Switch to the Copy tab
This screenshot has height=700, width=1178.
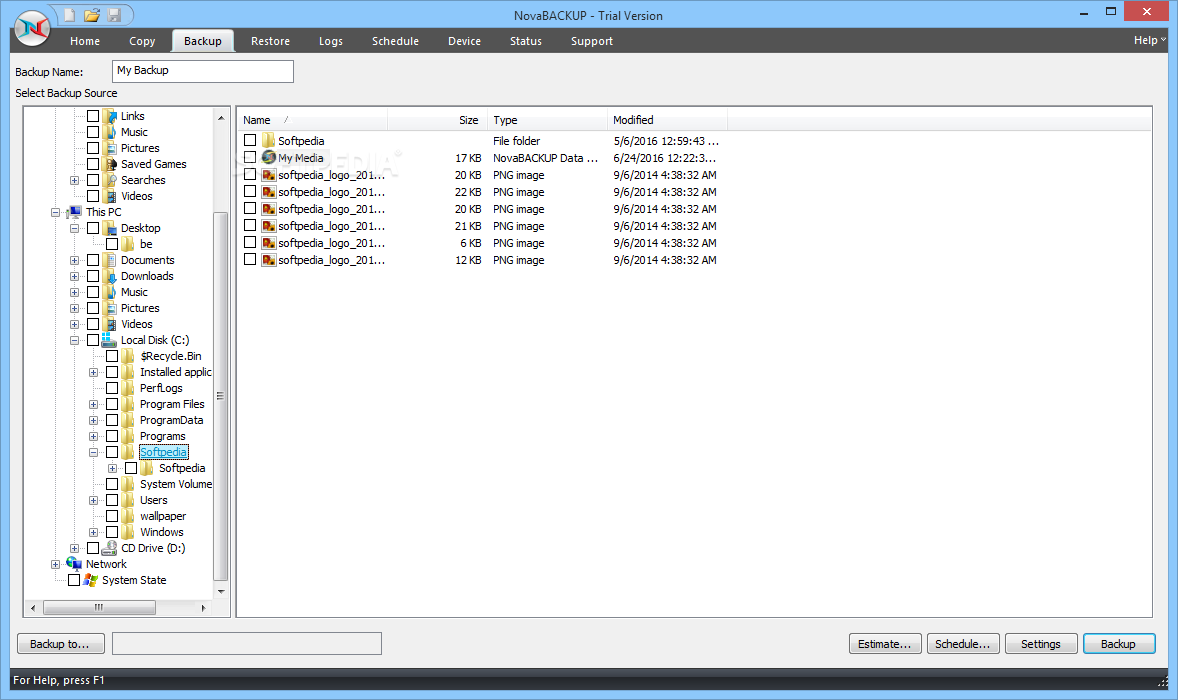[x=142, y=41]
